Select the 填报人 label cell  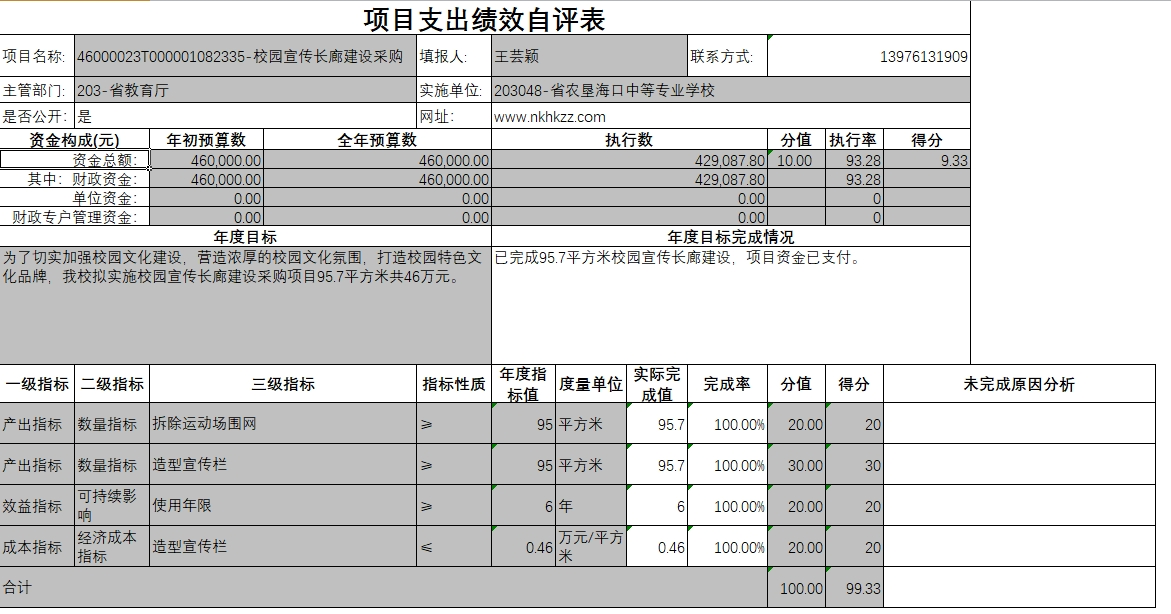454,56
